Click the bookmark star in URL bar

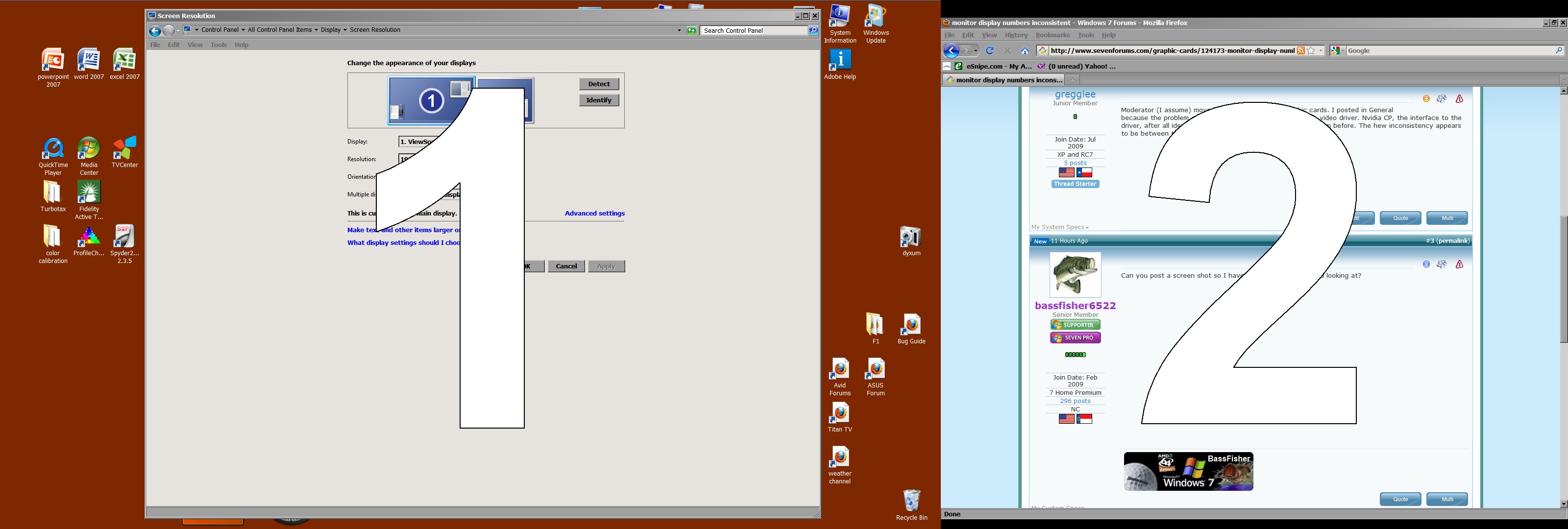click(1311, 50)
